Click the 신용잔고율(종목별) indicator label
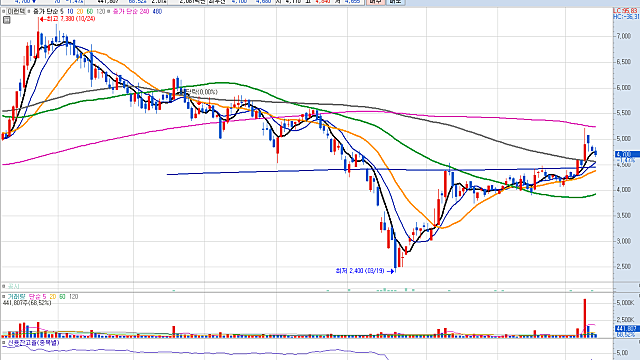 [x=33, y=343]
